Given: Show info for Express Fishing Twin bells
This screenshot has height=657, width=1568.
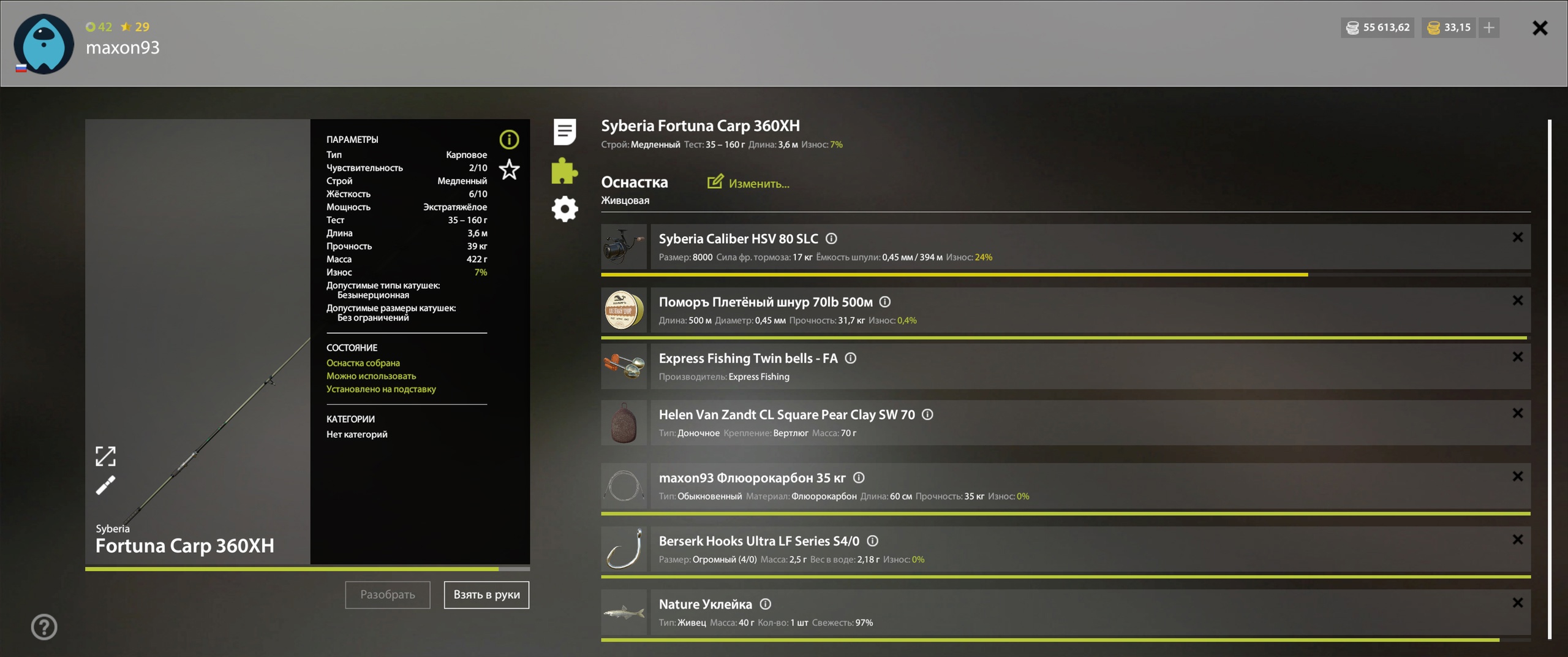Looking at the screenshot, I should point(851,358).
